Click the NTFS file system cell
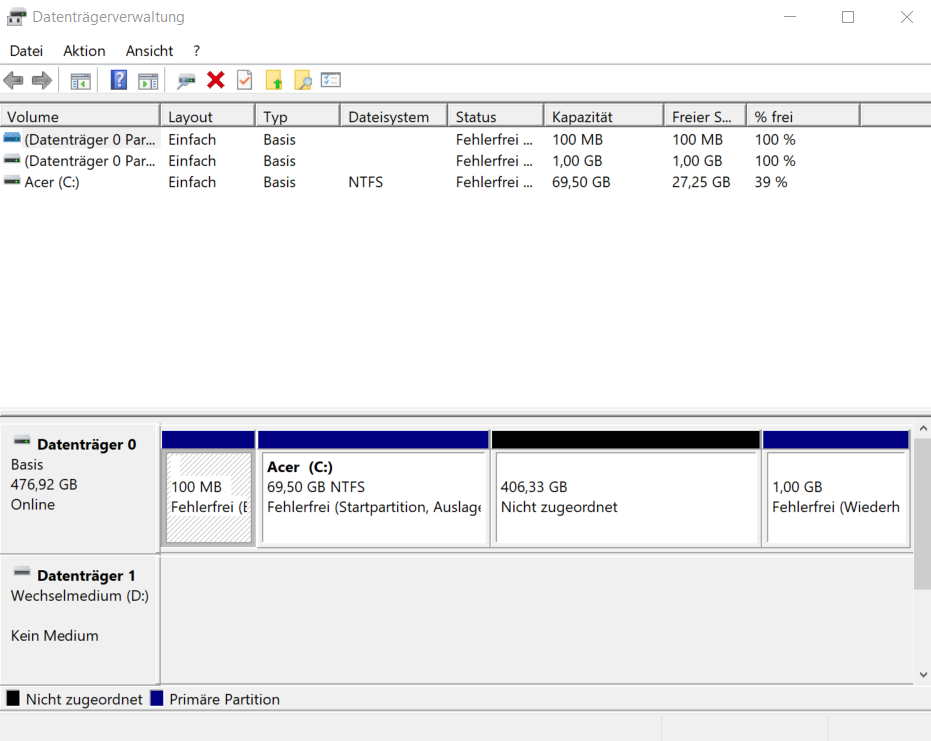This screenshot has height=741, width=931. coord(366,182)
